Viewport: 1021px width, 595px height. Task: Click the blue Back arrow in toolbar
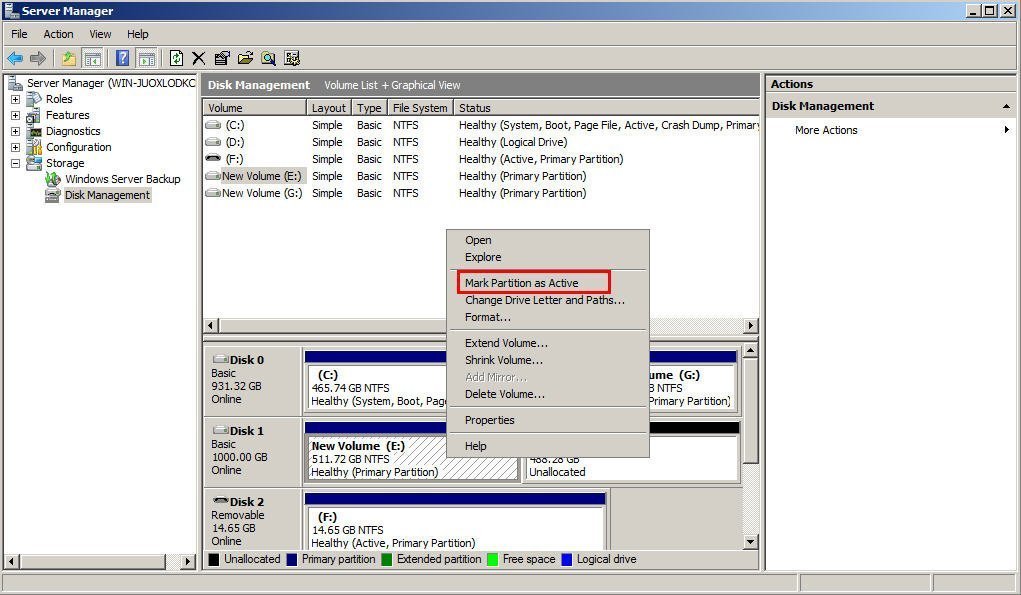[x=15, y=59]
